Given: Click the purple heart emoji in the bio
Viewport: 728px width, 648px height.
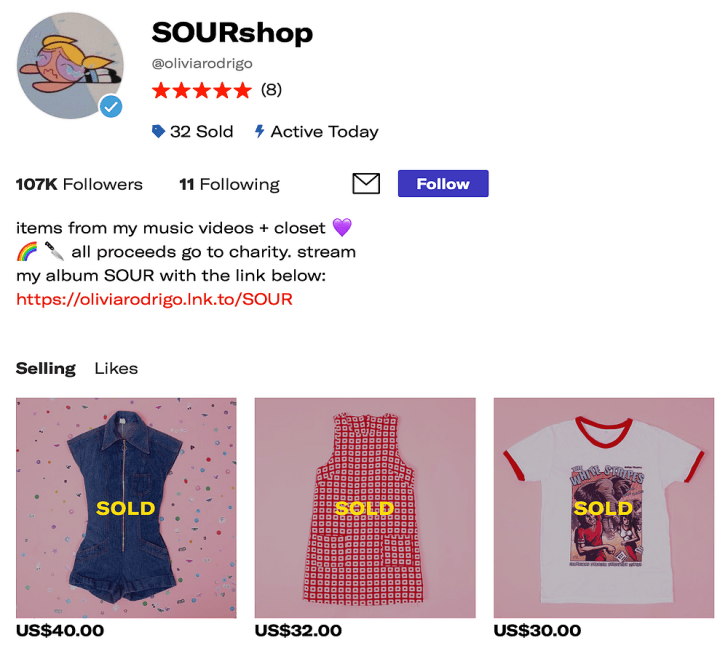Looking at the screenshot, I should (342, 227).
